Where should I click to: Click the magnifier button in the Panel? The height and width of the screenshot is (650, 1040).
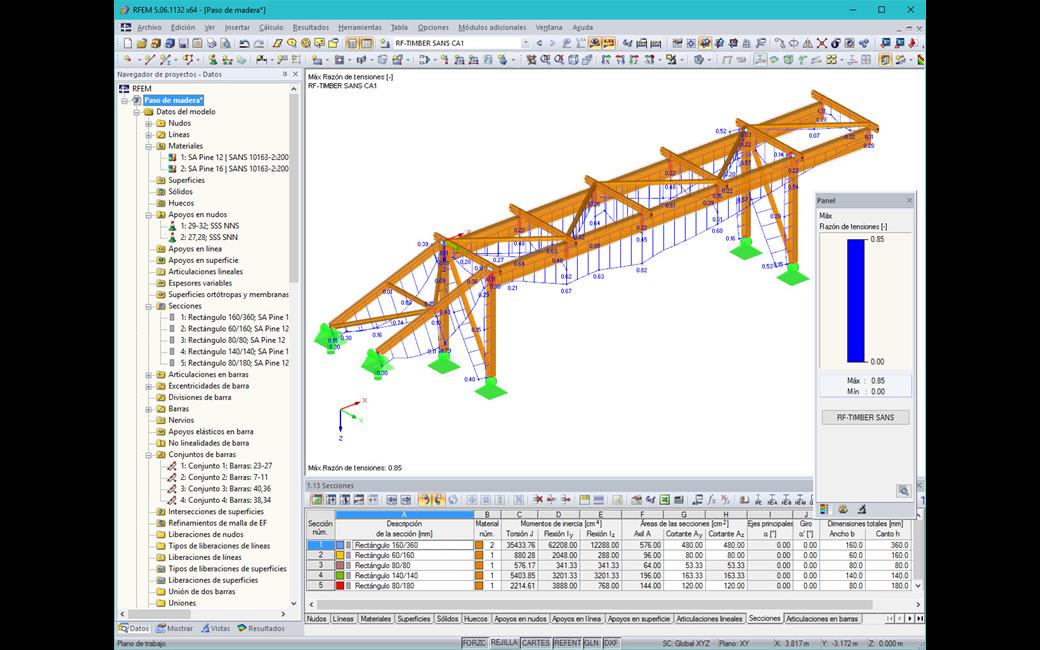[x=903, y=490]
